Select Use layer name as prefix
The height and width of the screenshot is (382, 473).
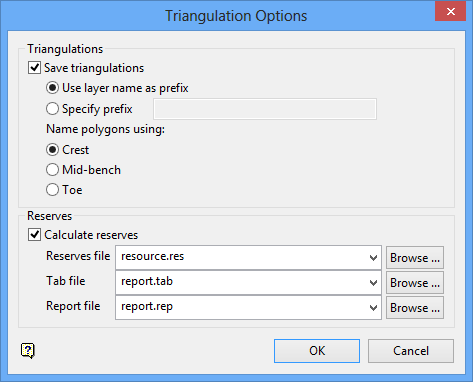[52, 88]
